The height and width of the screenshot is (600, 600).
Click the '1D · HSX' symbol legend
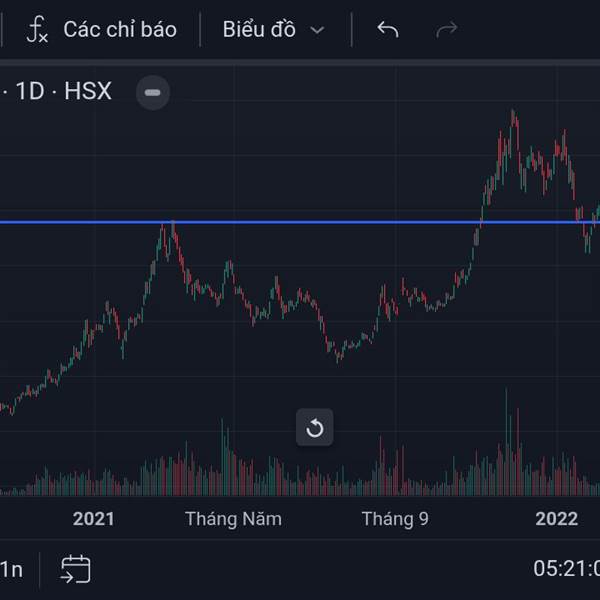[x=60, y=92]
